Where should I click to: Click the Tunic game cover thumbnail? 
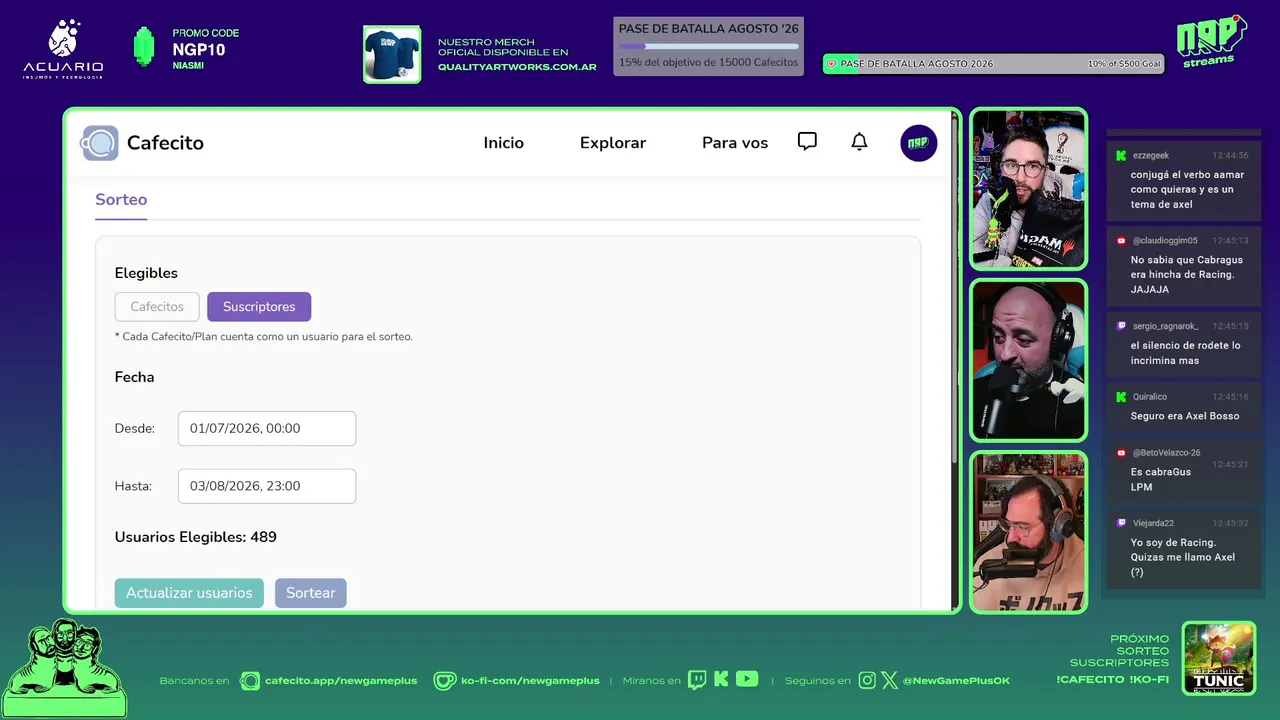pos(1219,658)
